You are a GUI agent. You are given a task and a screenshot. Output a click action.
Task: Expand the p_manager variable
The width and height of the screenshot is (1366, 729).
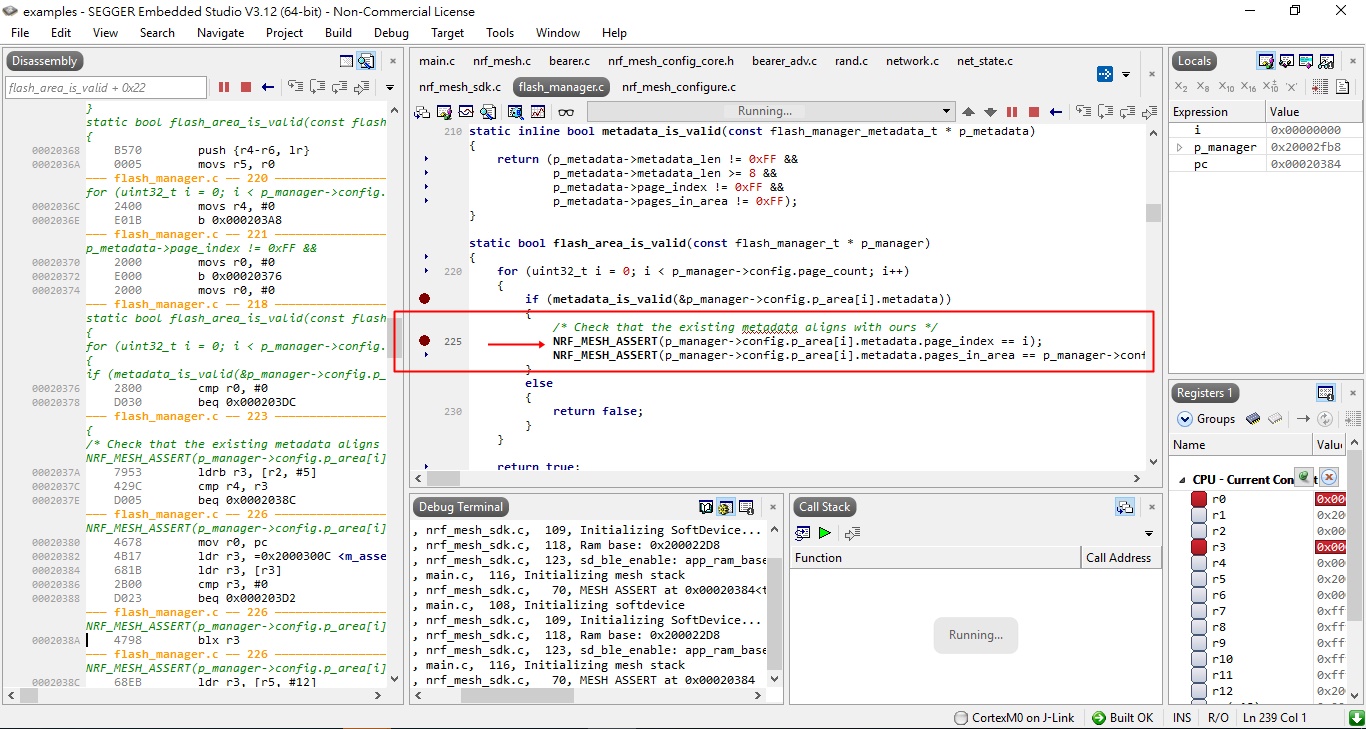pos(1180,147)
